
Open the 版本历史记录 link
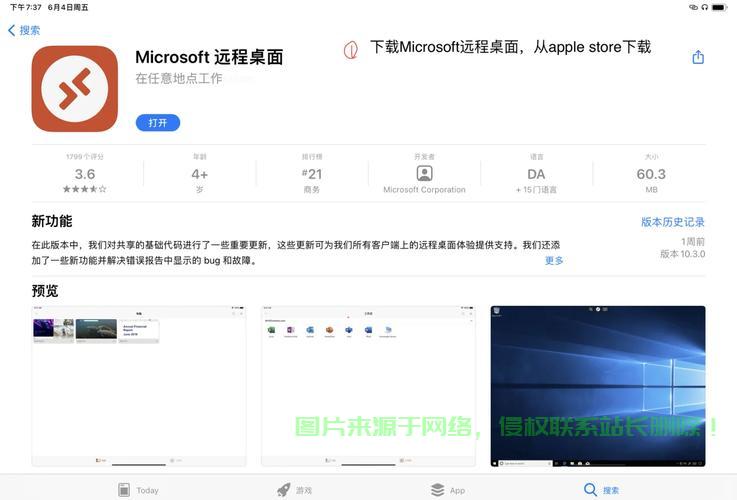(x=672, y=222)
